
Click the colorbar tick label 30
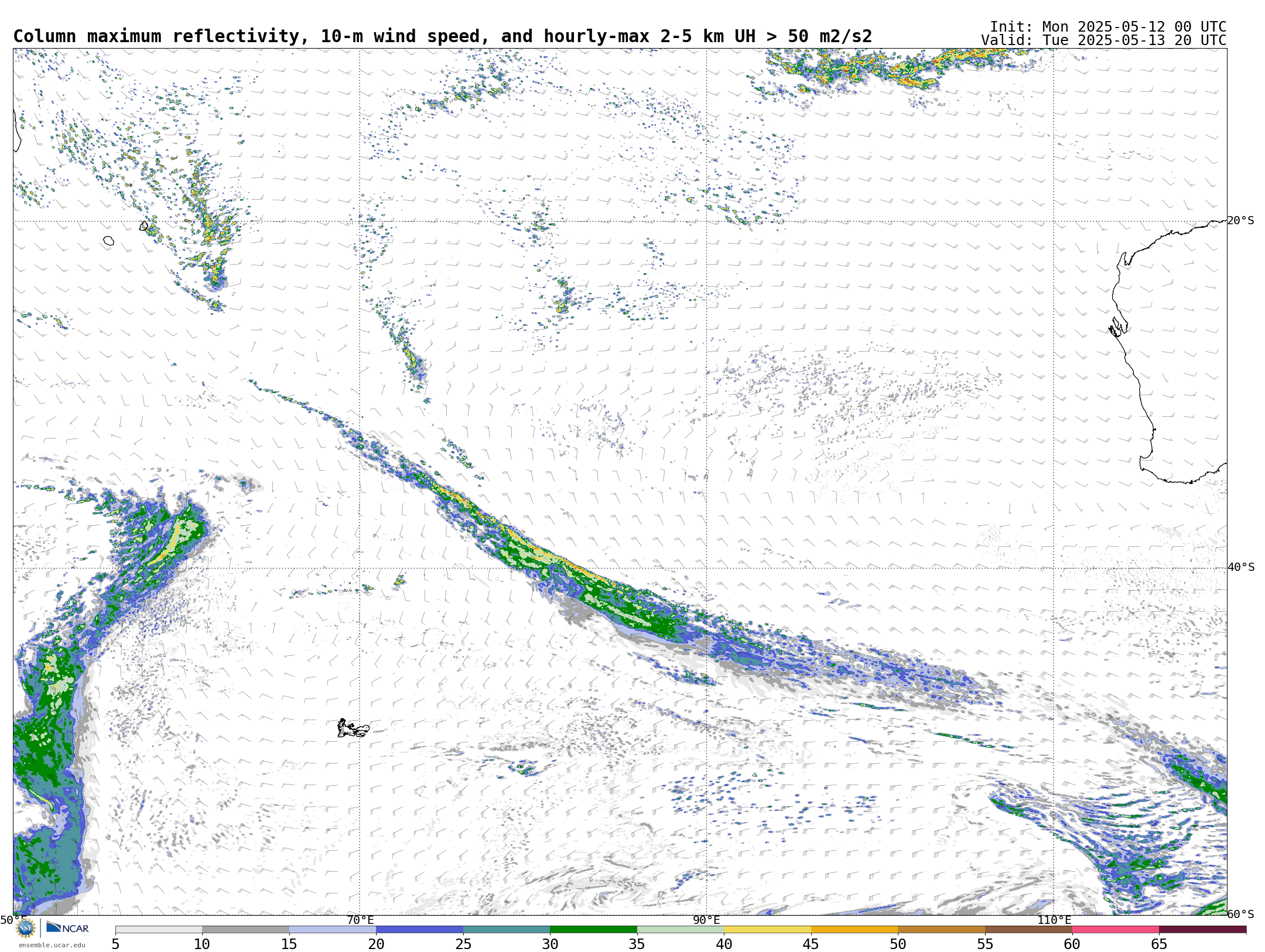[550, 944]
